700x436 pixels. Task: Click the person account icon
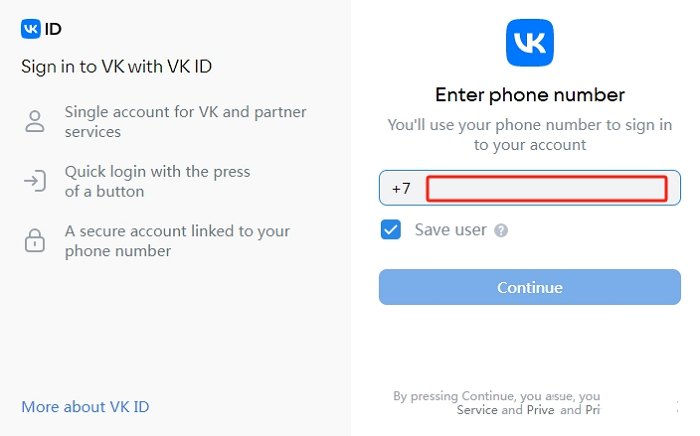(35, 121)
